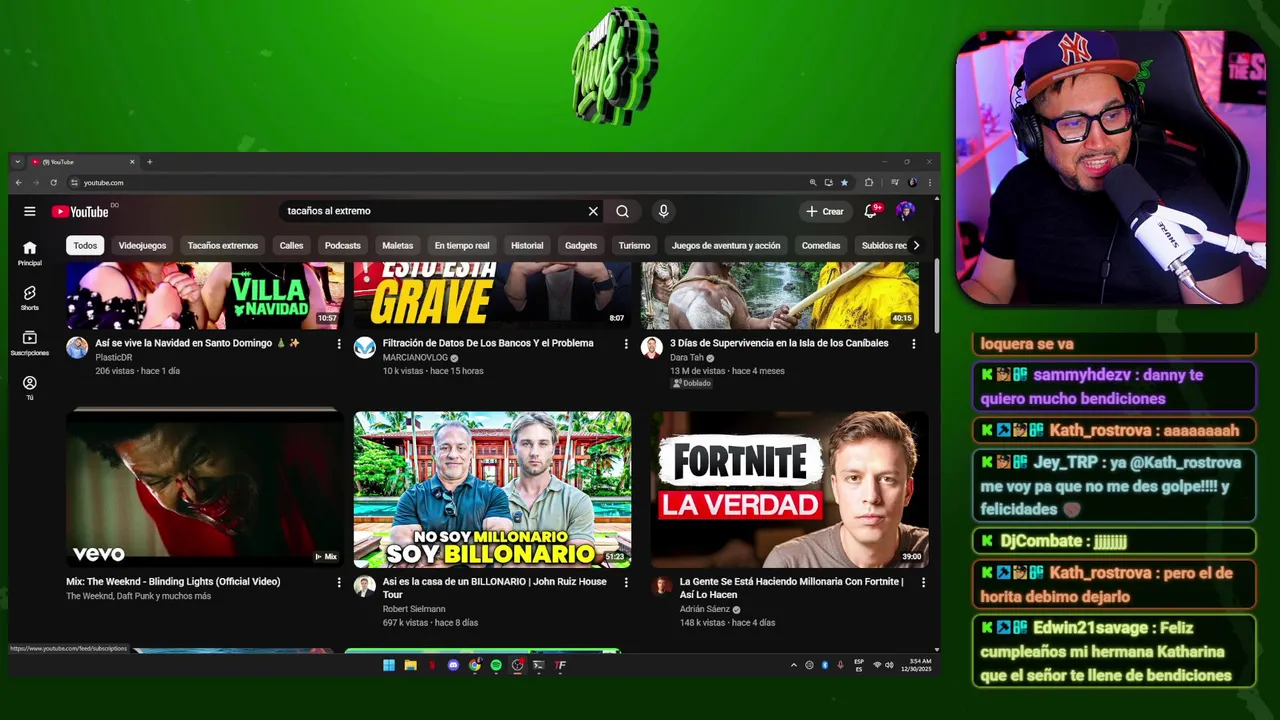Click into the YouTube search field
This screenshot has width=1280, height=720.
[435, 211]
